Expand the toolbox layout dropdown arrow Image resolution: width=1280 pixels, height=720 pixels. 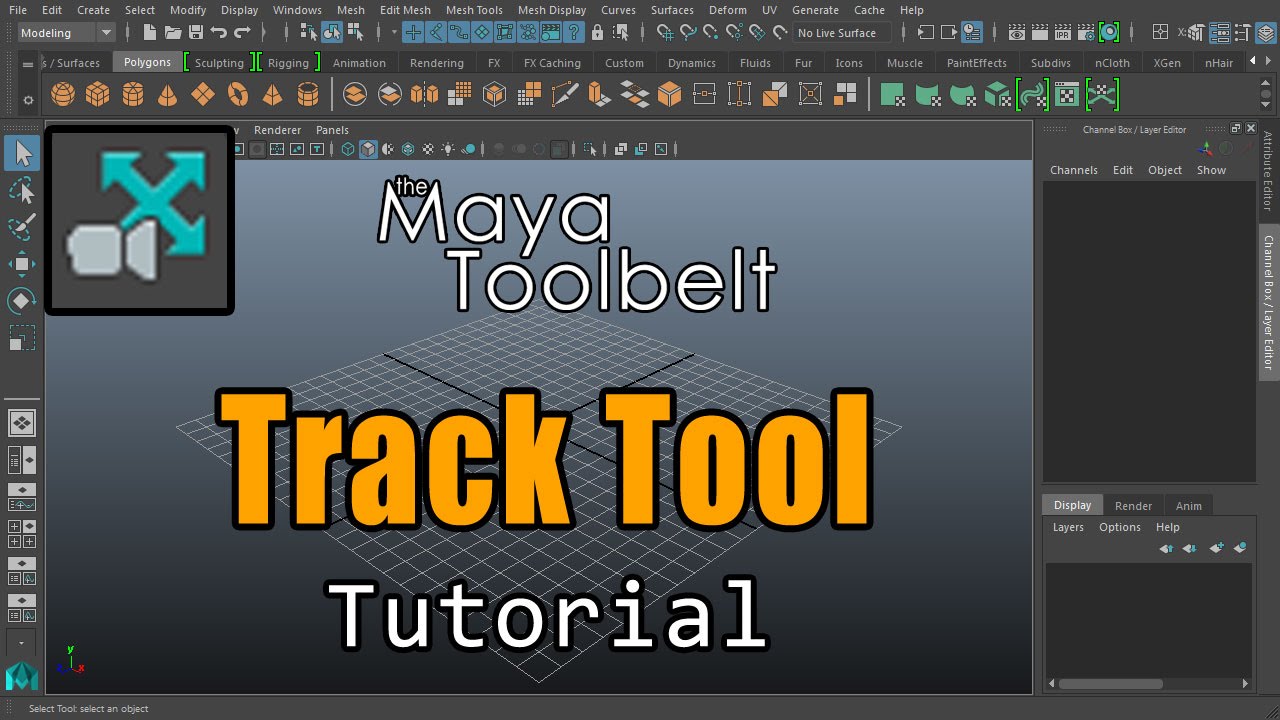22,643
